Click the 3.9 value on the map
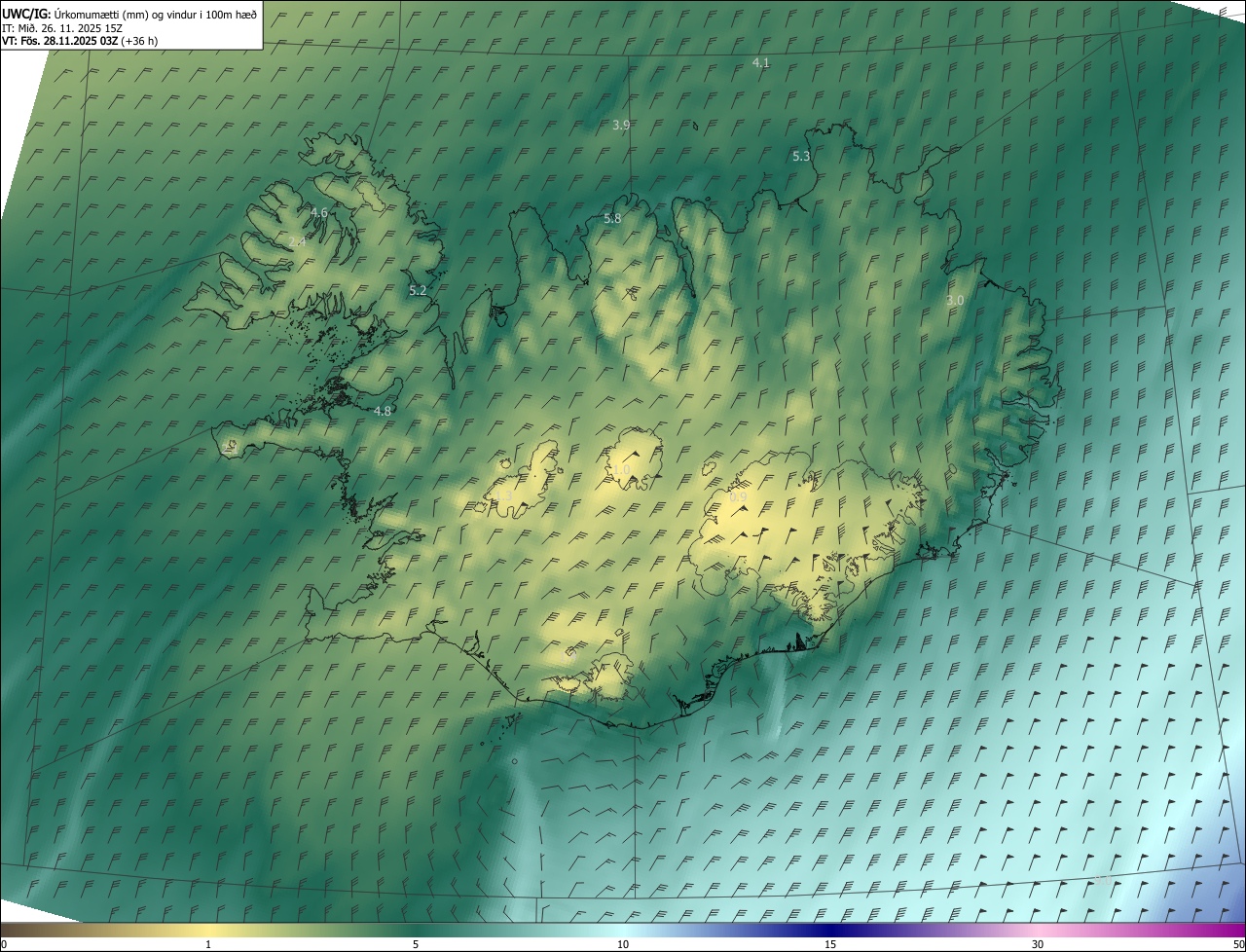The height and width of the screenshot is (952, 1246). point(621,125)
